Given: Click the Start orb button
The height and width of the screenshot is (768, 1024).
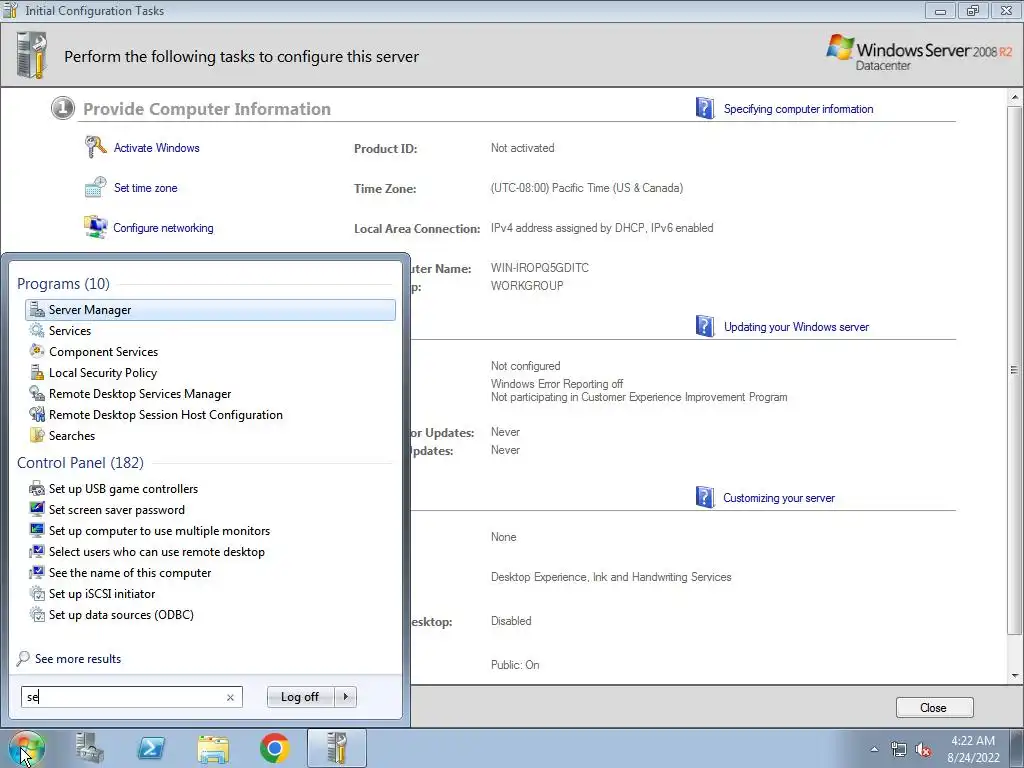Looking at the screenshot, I should click(27, 748).
